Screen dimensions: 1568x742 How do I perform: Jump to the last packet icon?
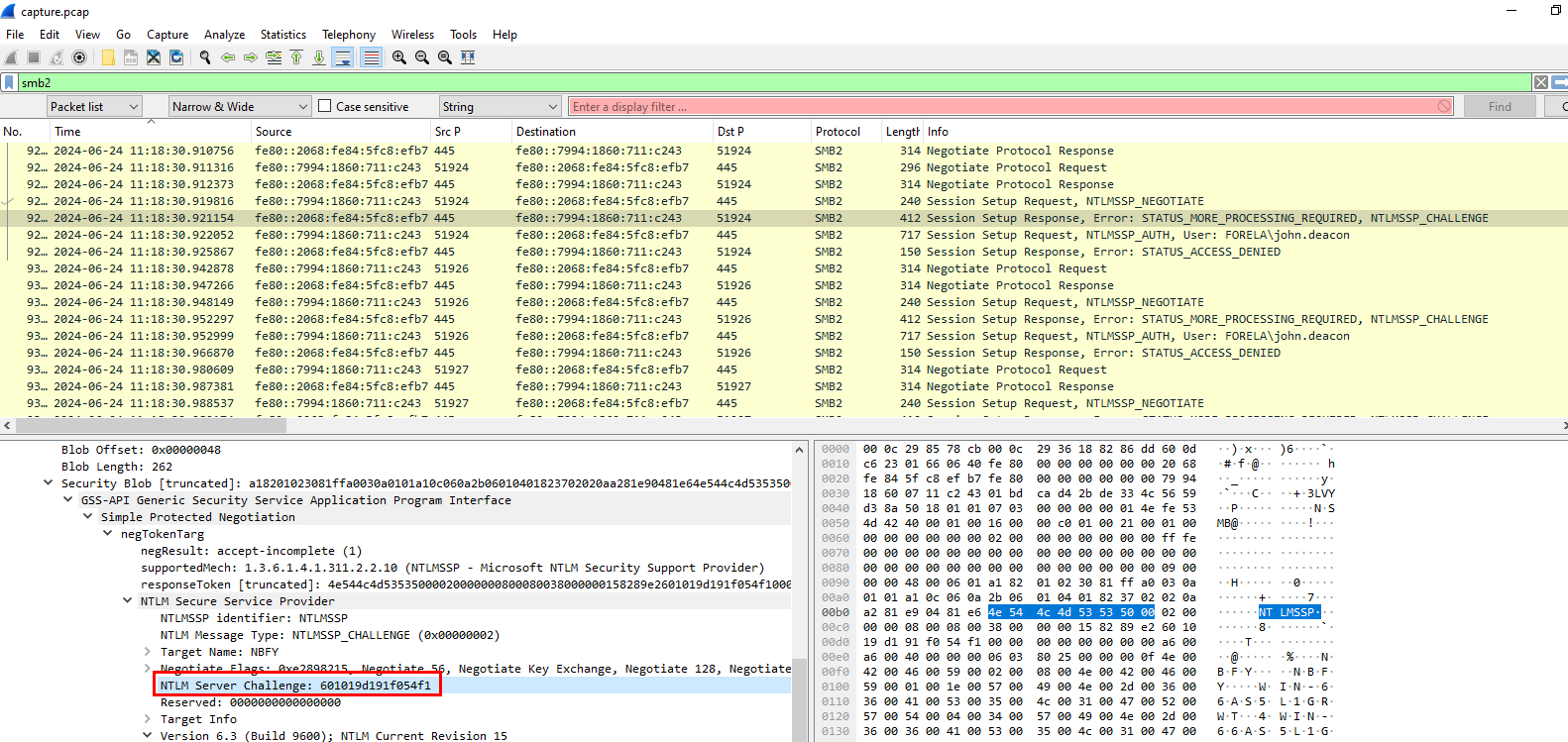pos(319,57)
